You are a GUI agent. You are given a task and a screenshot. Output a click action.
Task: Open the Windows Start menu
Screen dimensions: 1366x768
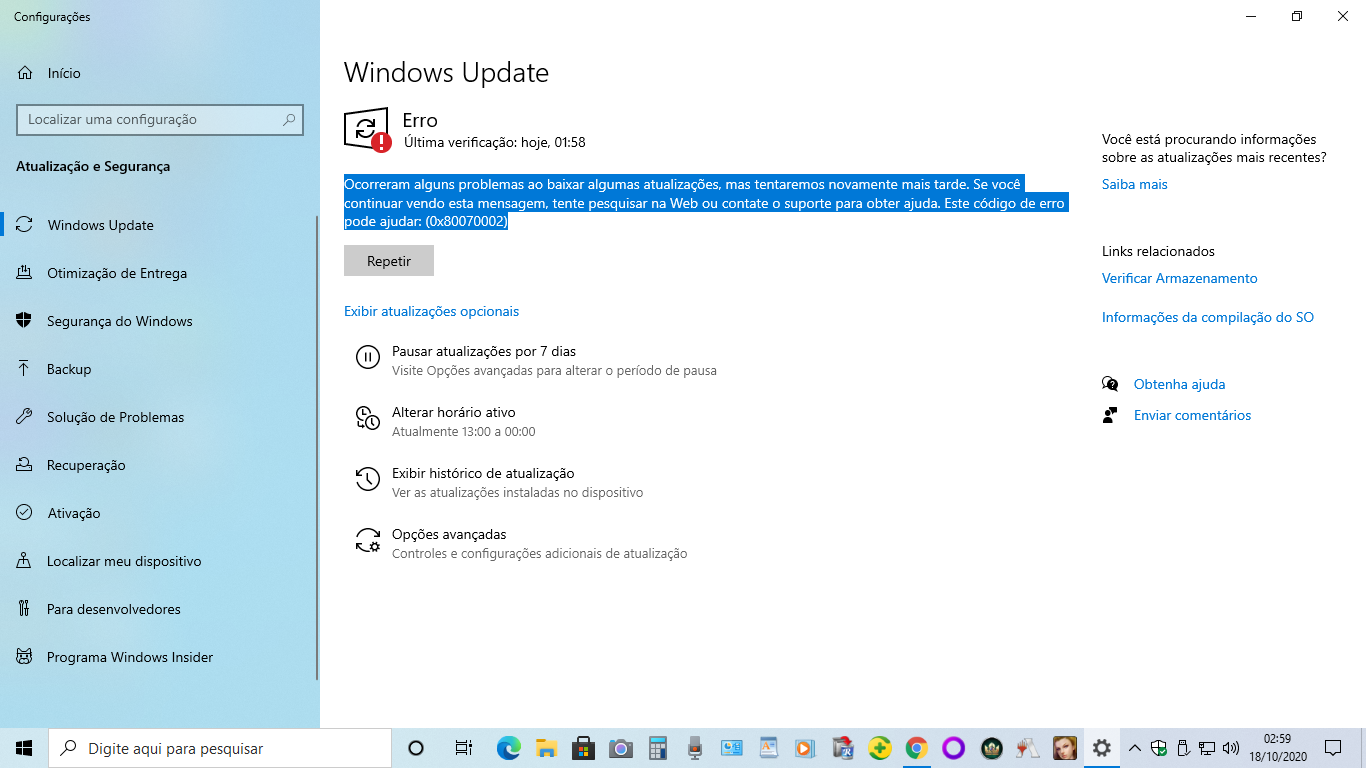[24, 748]
